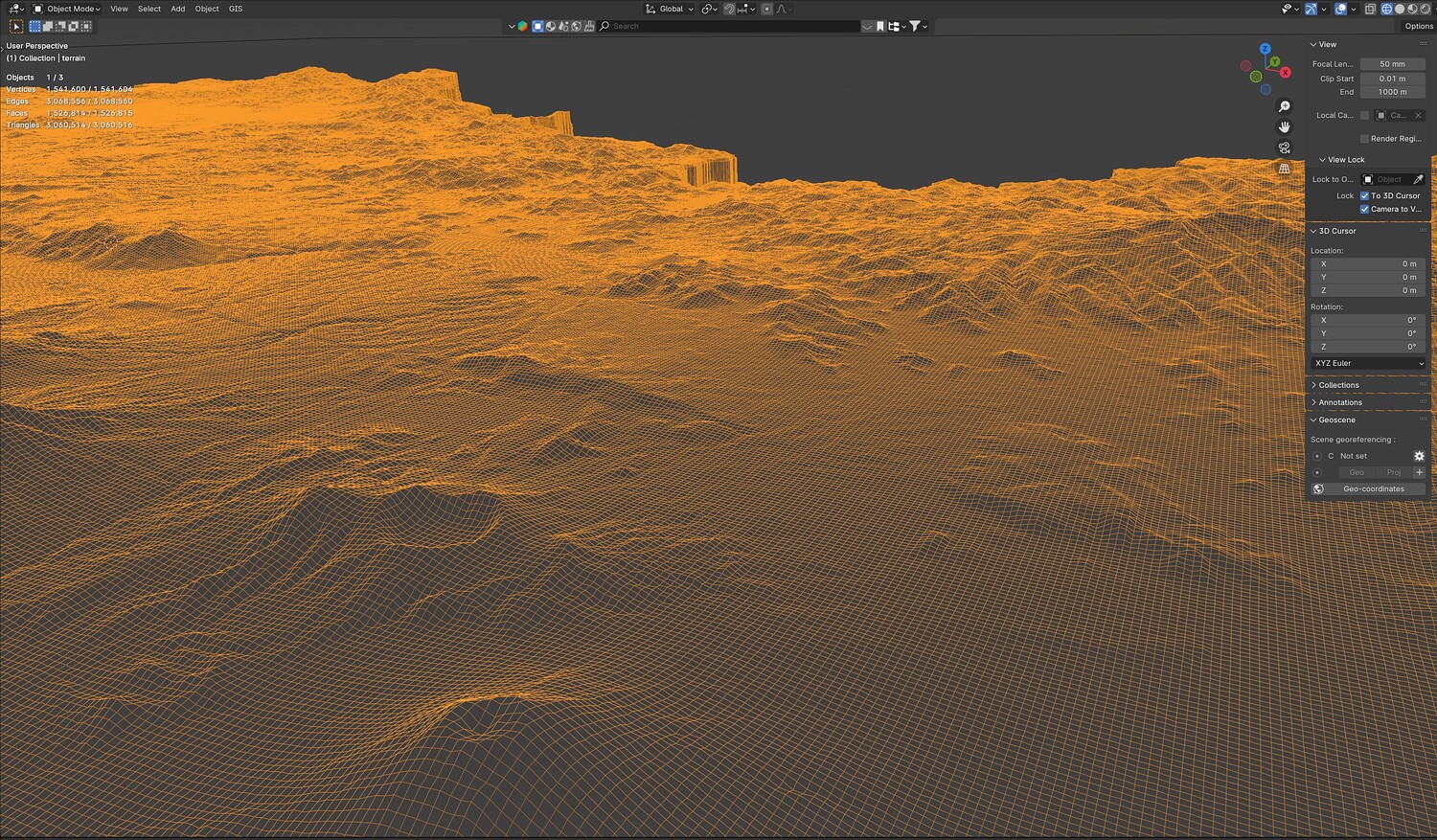Open the transform pivot point dropdown
Viewport: 1437px width, 840px height.
[x=709, y=9]
